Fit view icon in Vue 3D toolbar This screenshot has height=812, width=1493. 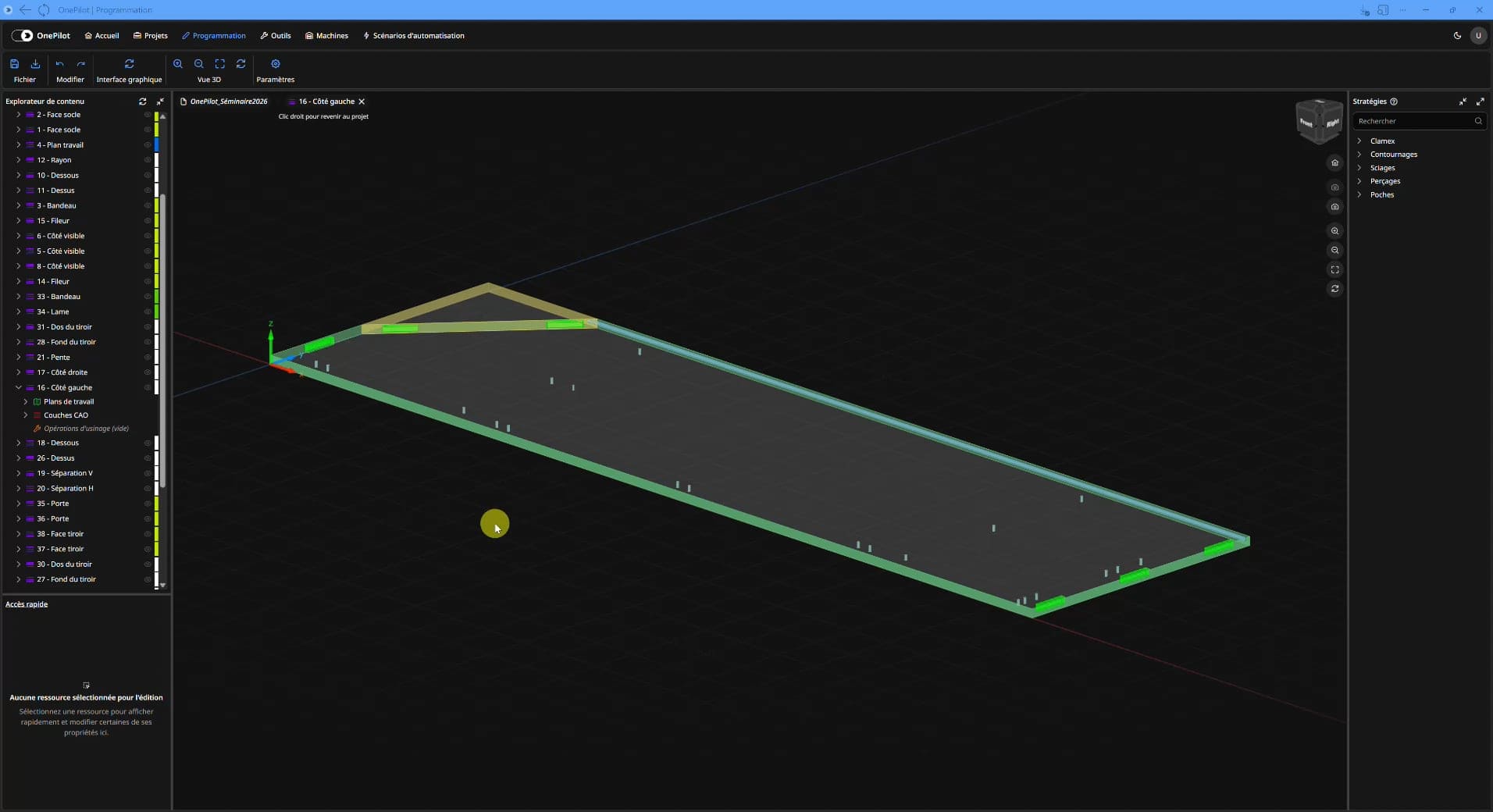click(220, 64)
